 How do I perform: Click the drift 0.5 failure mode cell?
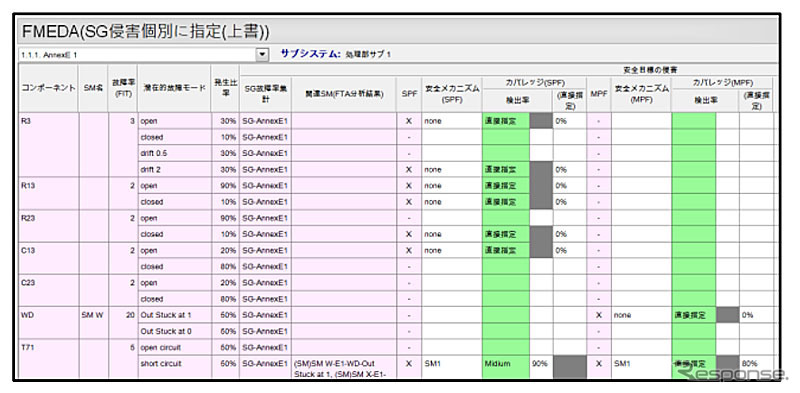174,153
